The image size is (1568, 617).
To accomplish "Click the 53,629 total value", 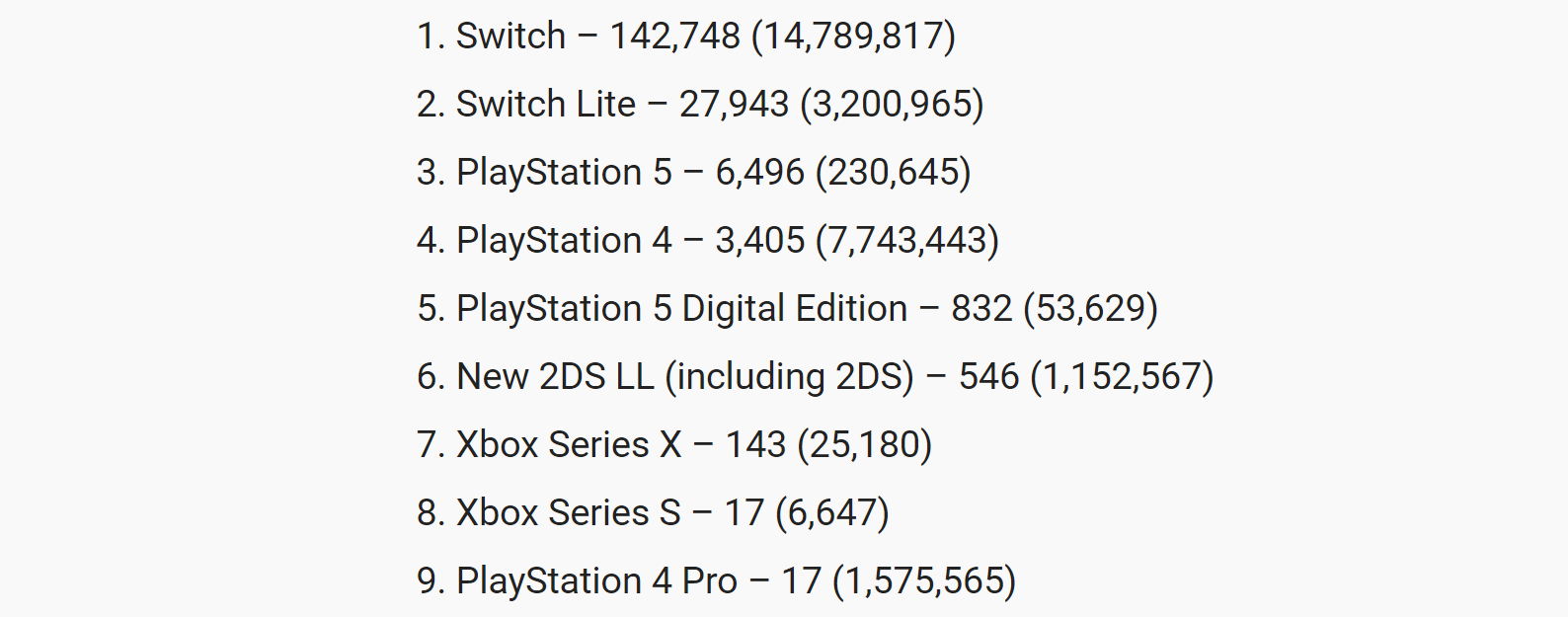I will pos(1090,309).
